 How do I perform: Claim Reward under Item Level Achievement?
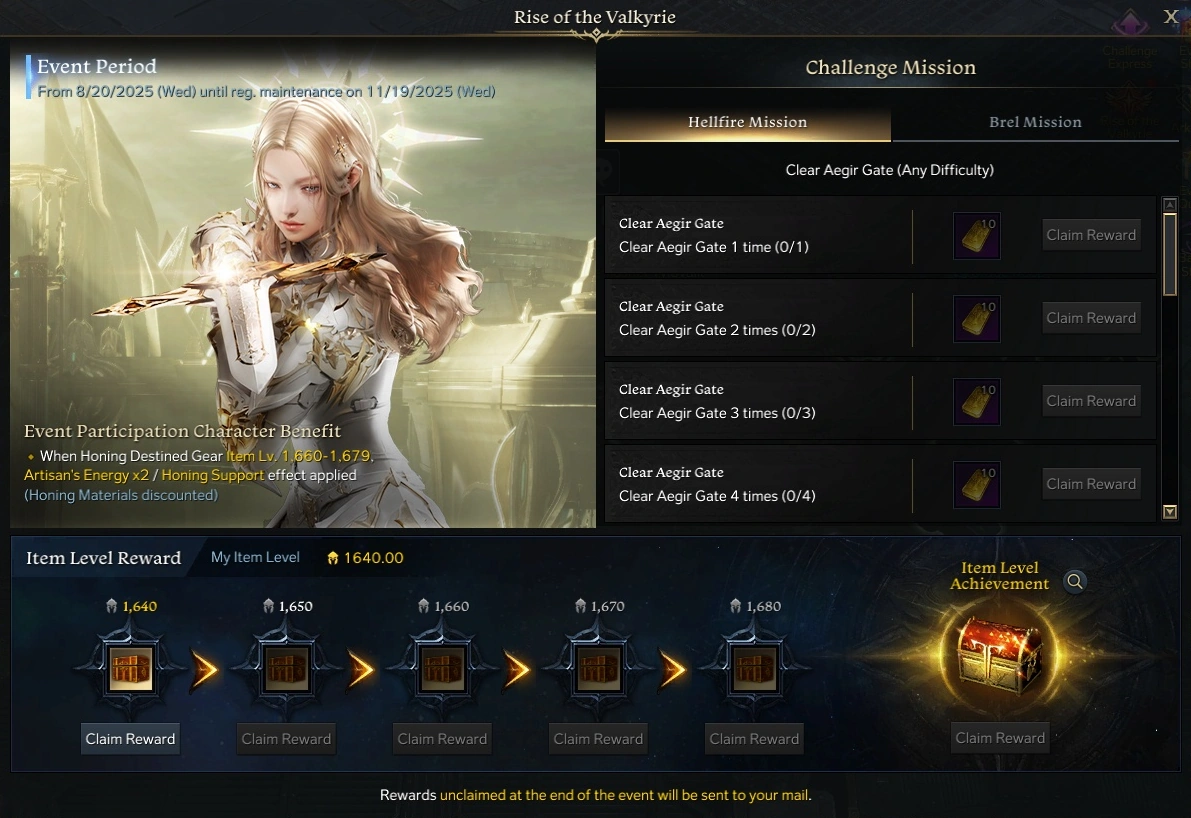pyautogui.click(x=1000, y=738)
